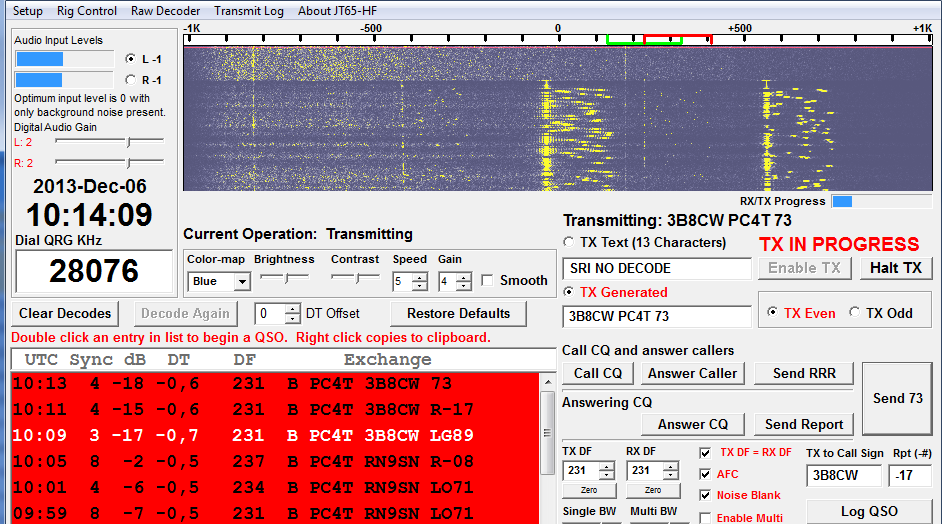This screenshot has width=942, height=524.
Task: Click the TX to Call Sign field
Action: (843, 475)
